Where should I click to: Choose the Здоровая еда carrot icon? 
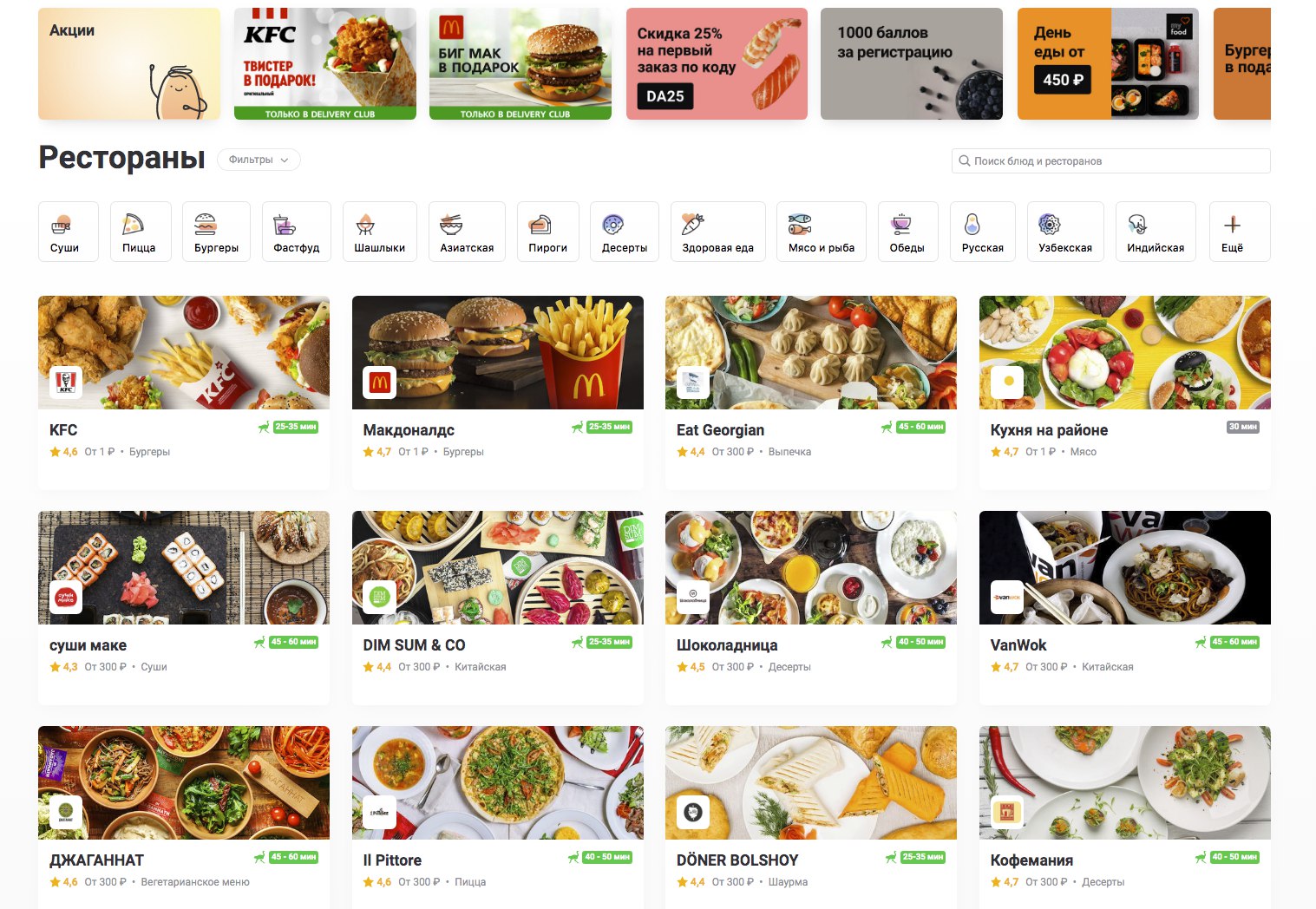coord(693,224)
